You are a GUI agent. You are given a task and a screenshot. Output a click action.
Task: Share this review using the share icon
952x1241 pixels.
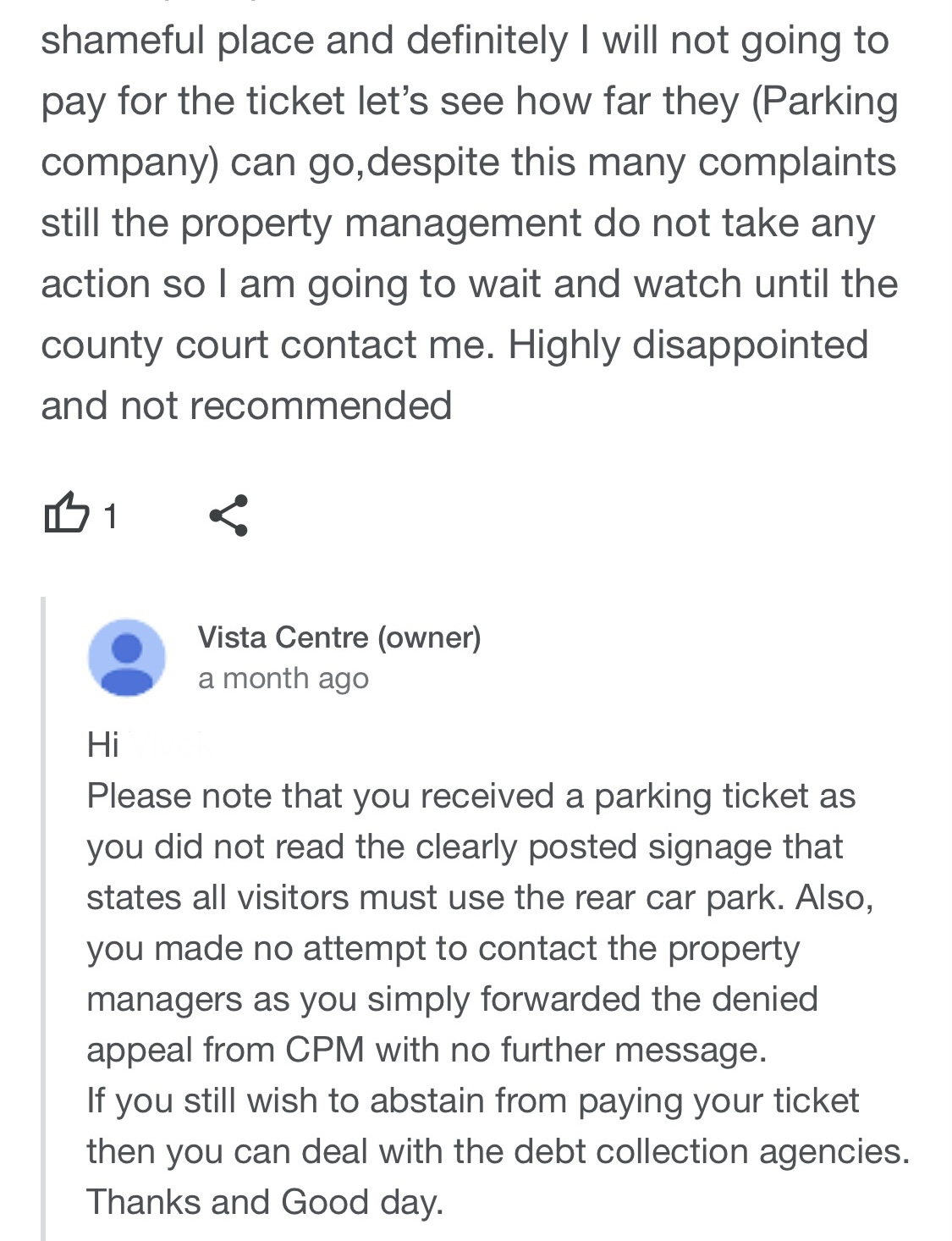tap(228, 515)
